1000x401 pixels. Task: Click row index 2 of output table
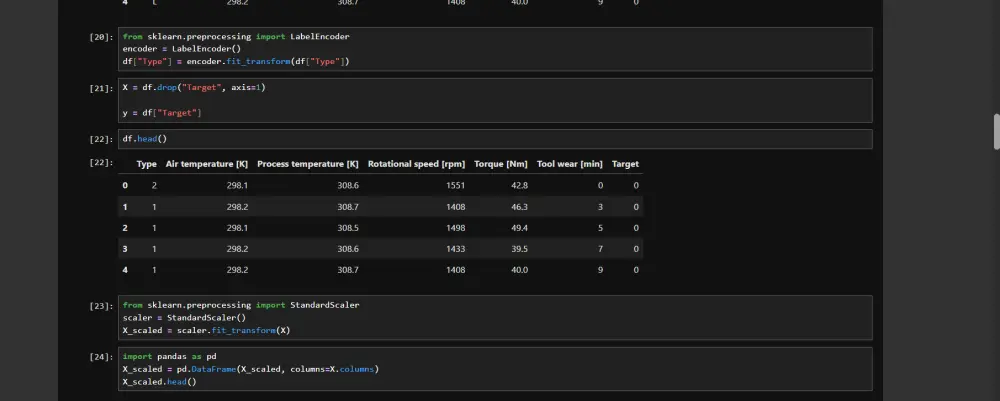125,228
